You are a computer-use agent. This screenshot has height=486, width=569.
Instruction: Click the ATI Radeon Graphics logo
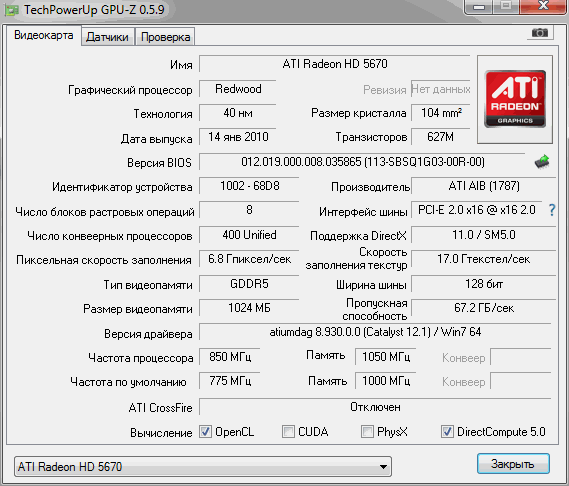click(x=515, y=99)
